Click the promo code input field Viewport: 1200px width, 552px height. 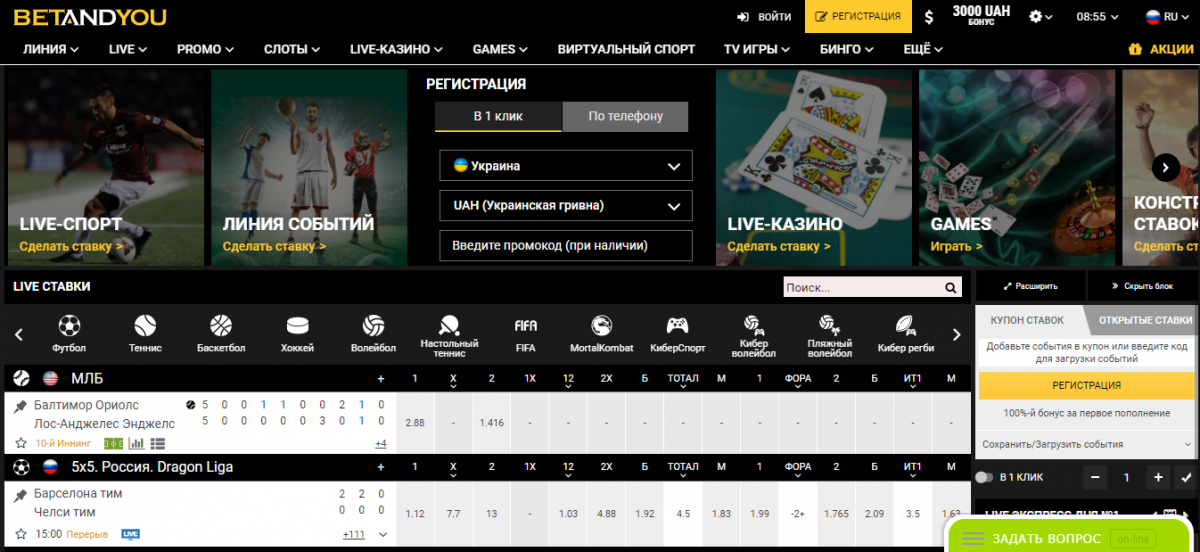click(566, 245)
